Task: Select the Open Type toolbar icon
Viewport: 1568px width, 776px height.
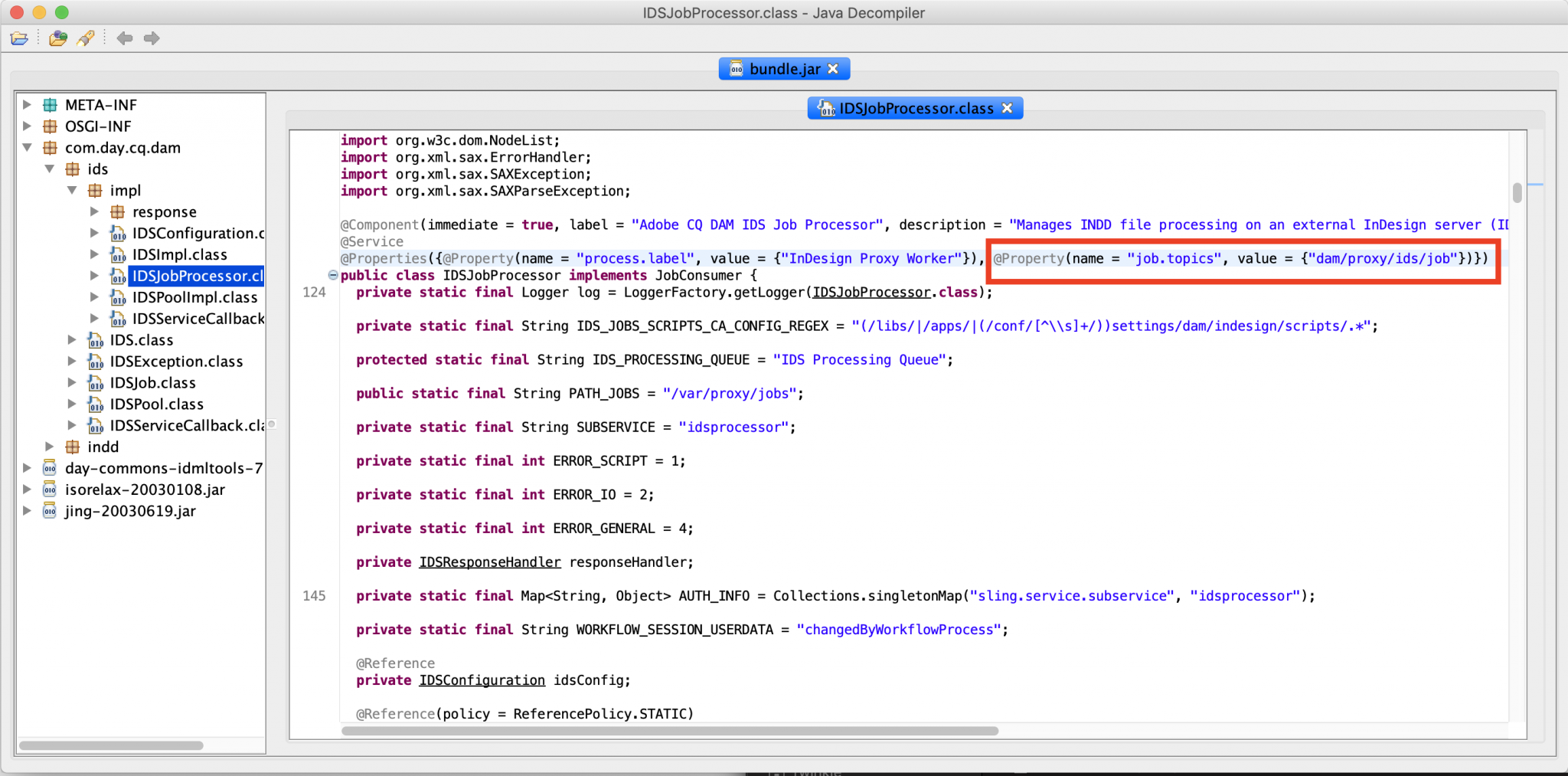Action: point(58,38)
